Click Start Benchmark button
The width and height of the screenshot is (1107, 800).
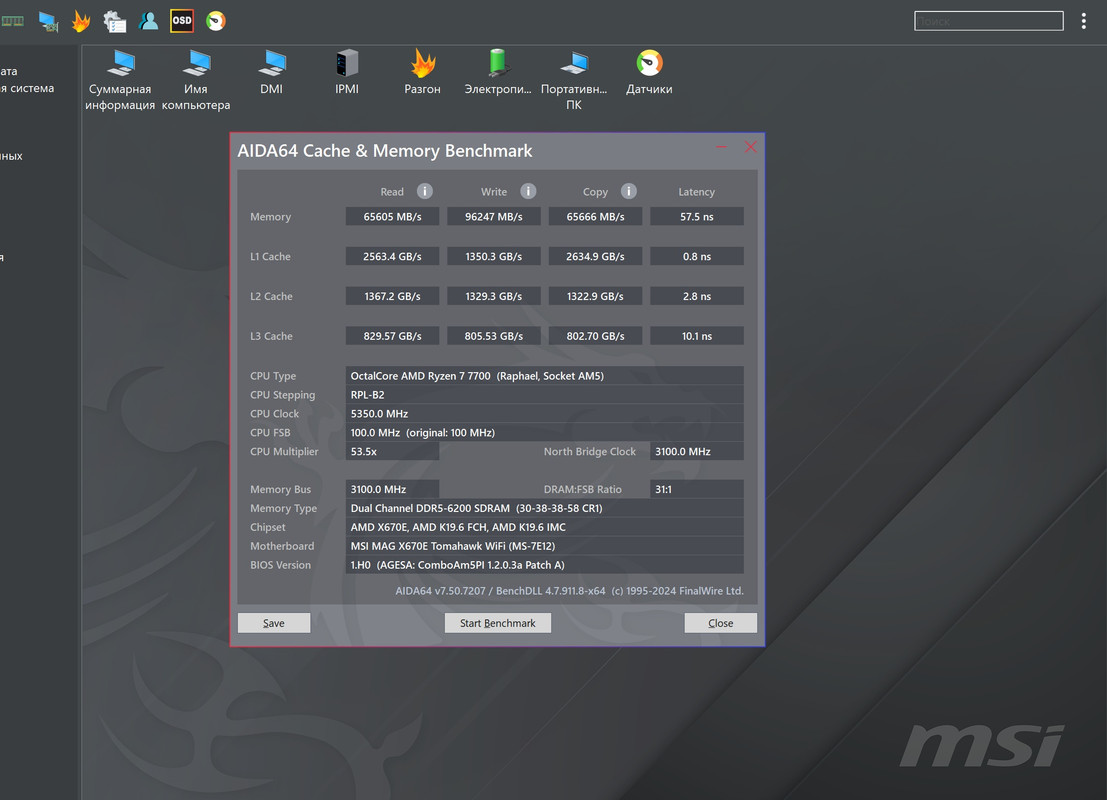tap(498, 623)
